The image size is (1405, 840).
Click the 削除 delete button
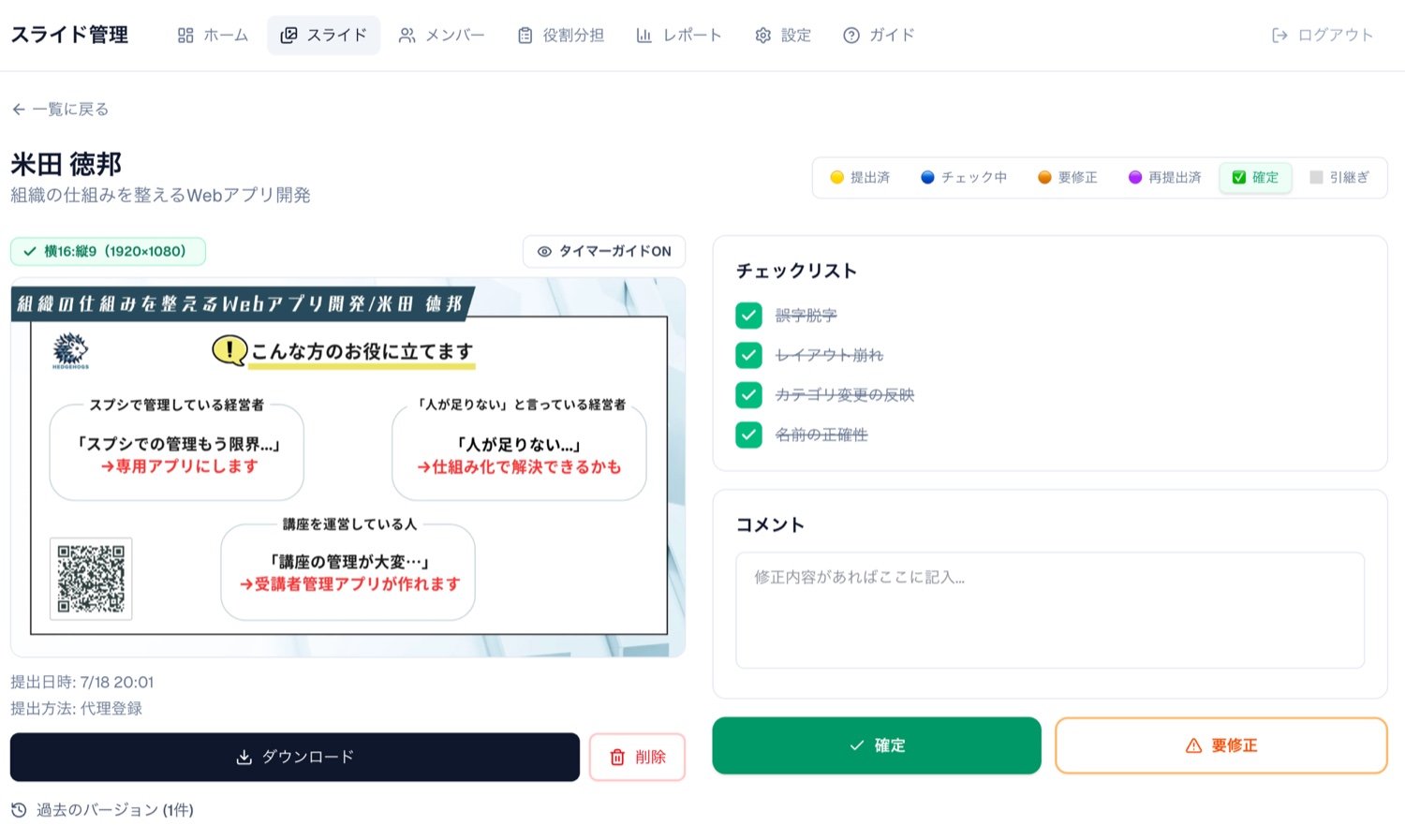[x=637, y=757]
